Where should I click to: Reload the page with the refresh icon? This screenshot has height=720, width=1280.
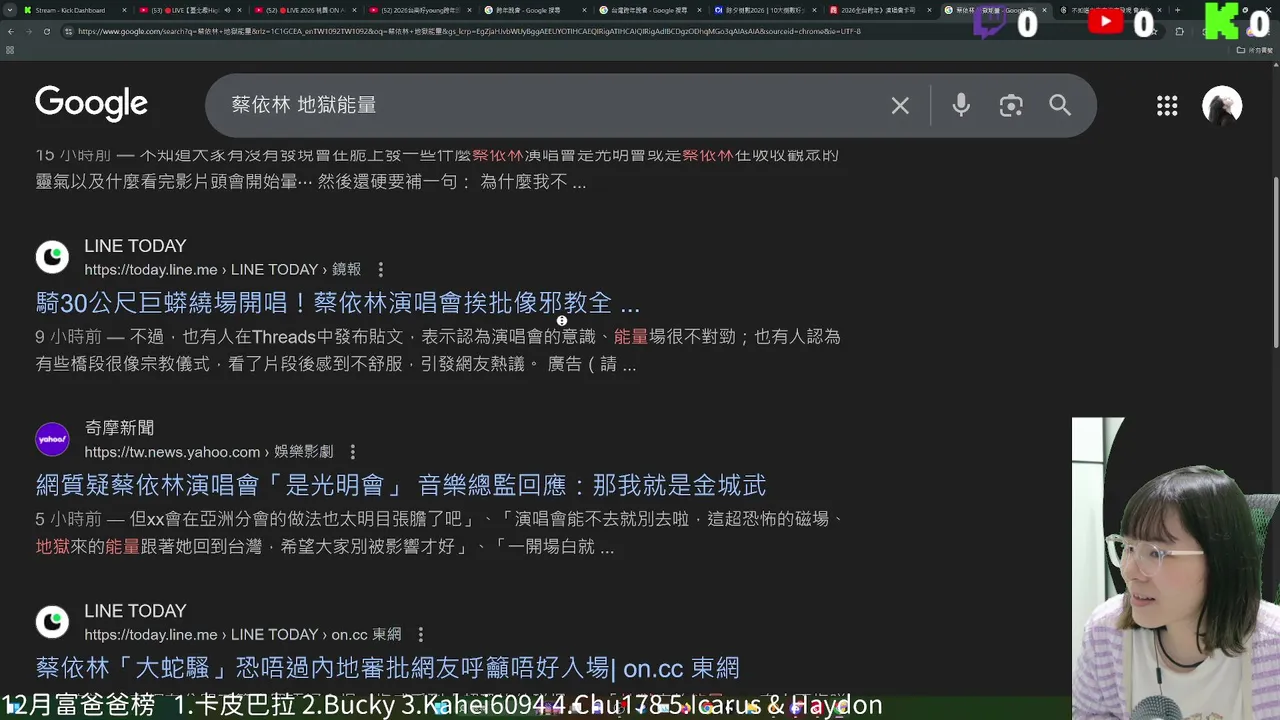pyautogui.click(x=46, y=31)
